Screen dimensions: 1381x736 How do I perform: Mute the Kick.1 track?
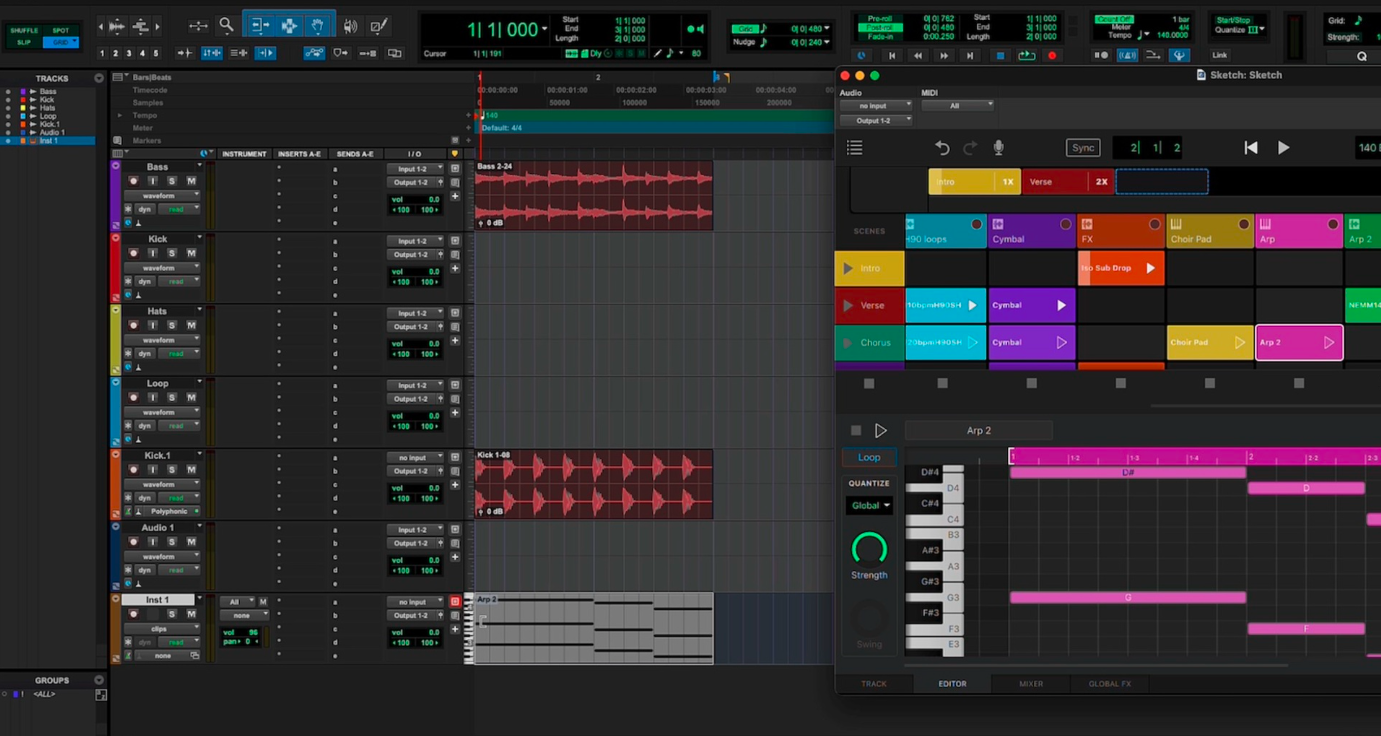coord(191,469)
